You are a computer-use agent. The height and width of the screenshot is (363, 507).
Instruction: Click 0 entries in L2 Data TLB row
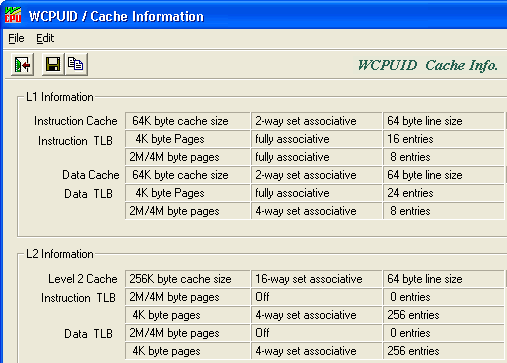(444, 333)
